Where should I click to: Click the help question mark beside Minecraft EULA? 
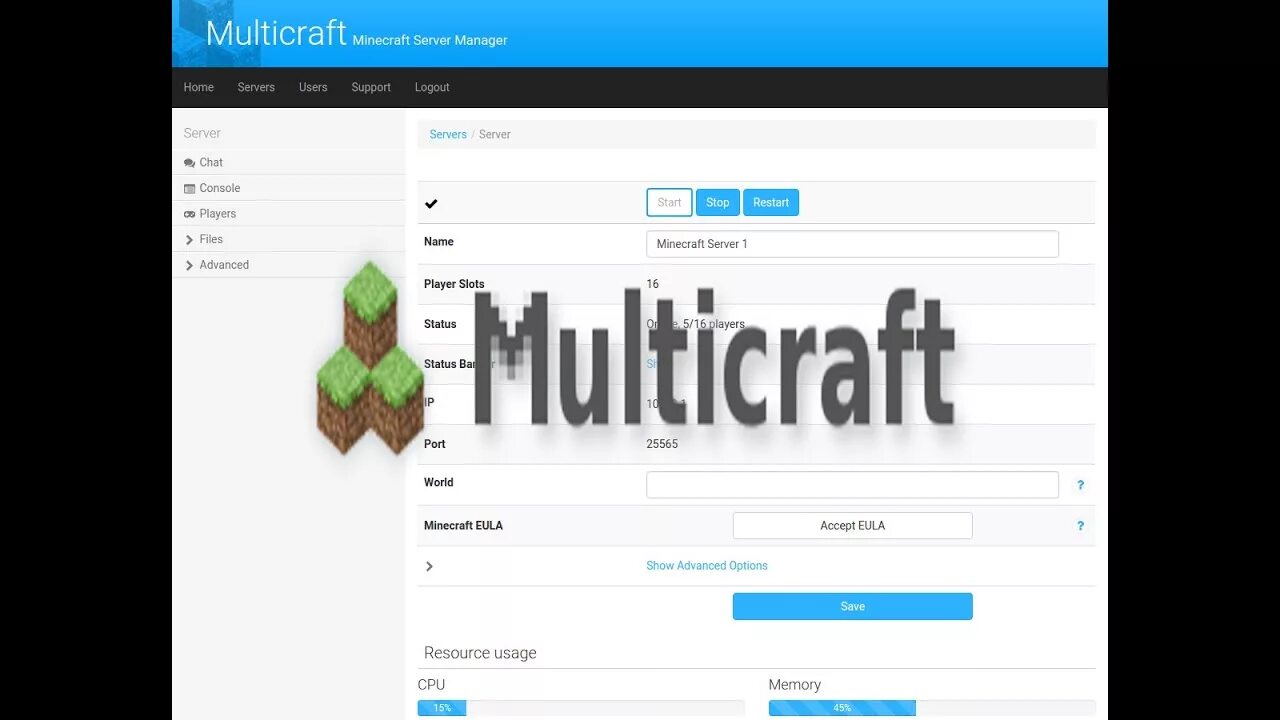click(x=1080, y=526)
